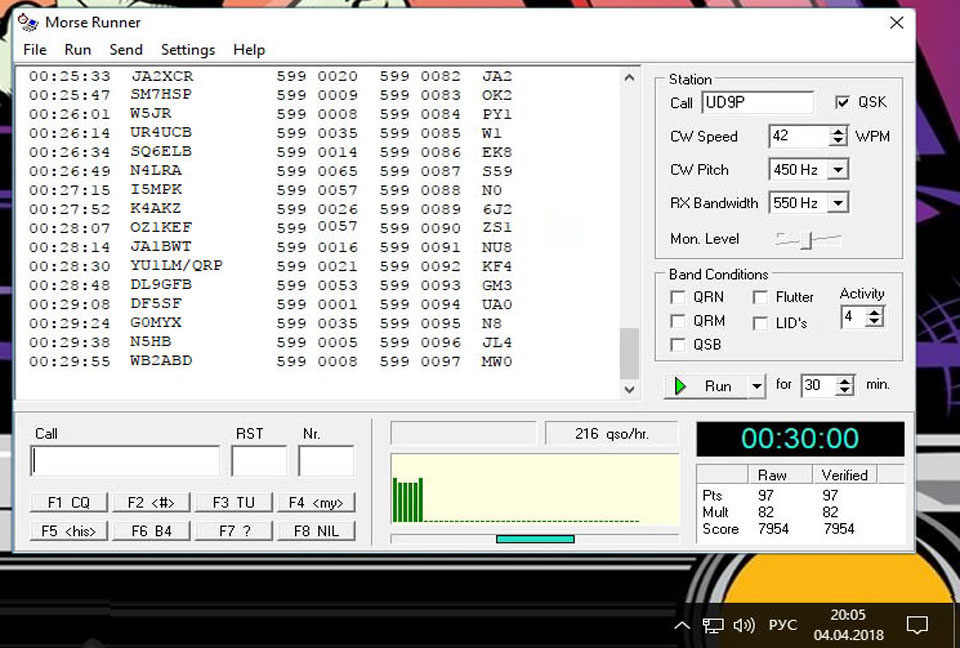Focus the Call entry field
960x648 pixels.
pyautogui.click(x=126, y=461)
